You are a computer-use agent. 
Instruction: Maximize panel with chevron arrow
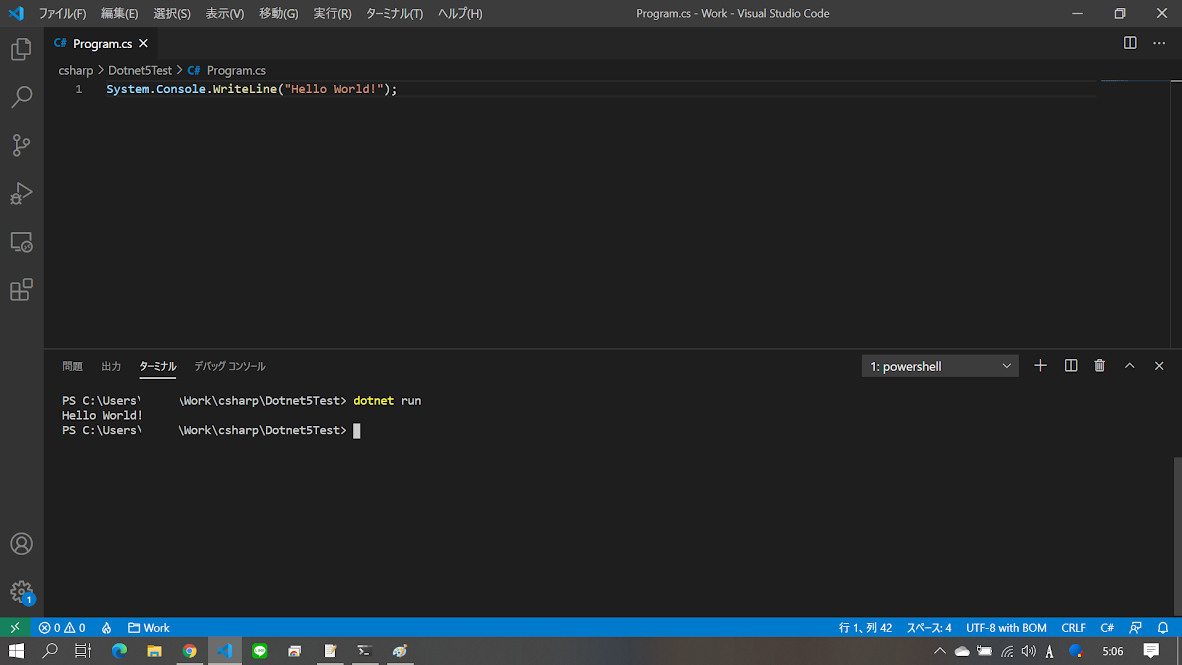click(x=1129, y=365)
